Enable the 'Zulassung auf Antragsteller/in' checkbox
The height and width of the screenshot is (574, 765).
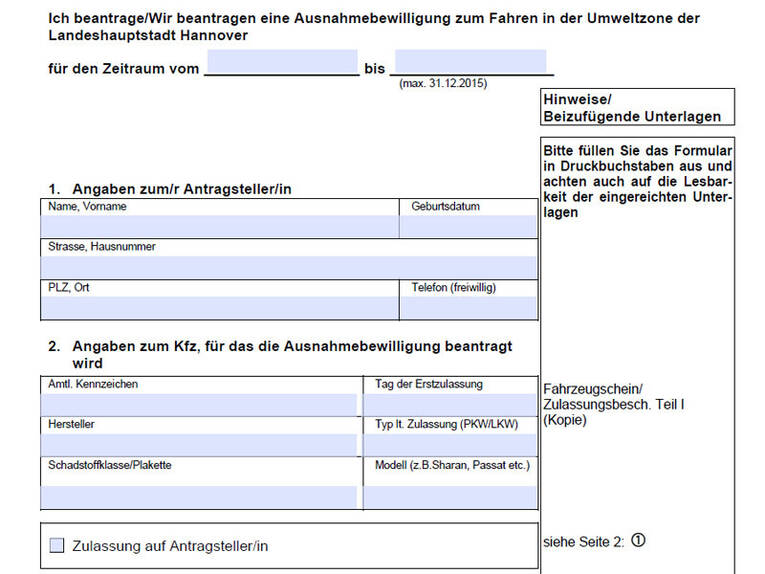(57, 546)
